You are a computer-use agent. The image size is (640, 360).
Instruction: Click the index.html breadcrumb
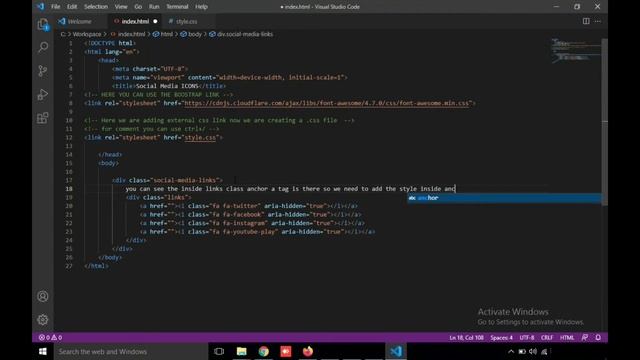coord(131,34)
